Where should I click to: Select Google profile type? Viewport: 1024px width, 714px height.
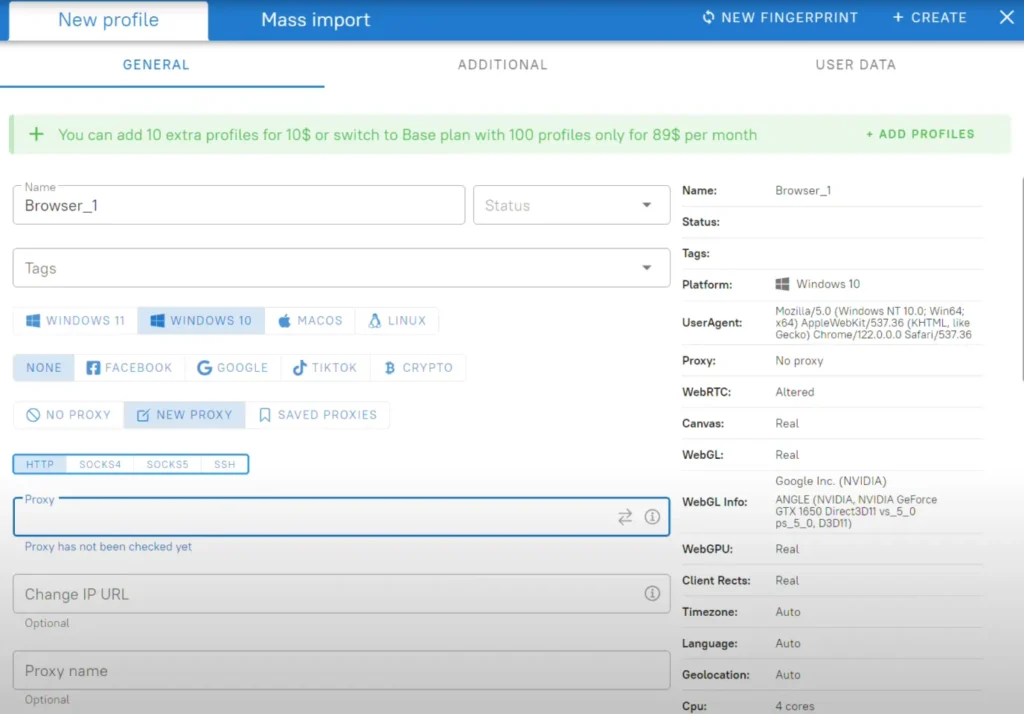[232, 368]
